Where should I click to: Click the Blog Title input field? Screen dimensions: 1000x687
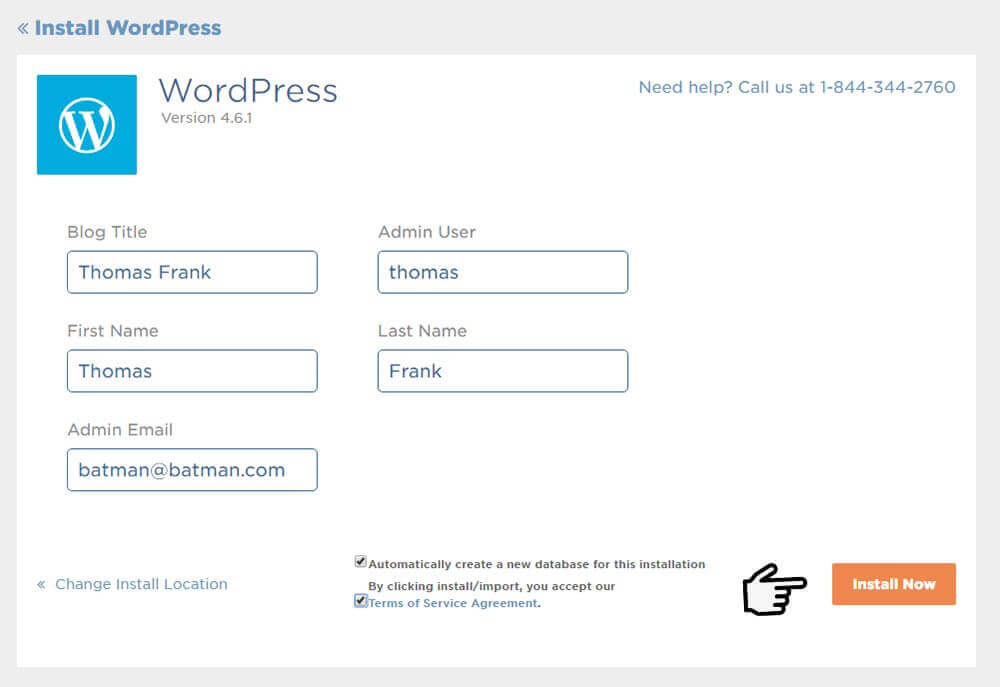click(192, 272)
